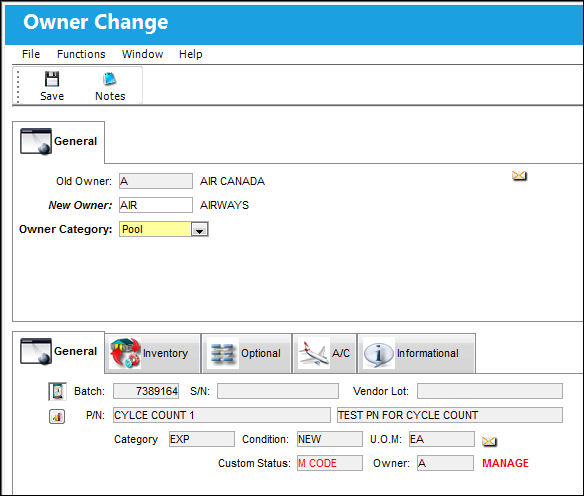This screenshot has width=584, height=496.
Task: Click the P/N field CYLCE COUNT 1
Action: pyautogui.click(x=222, y=415)
